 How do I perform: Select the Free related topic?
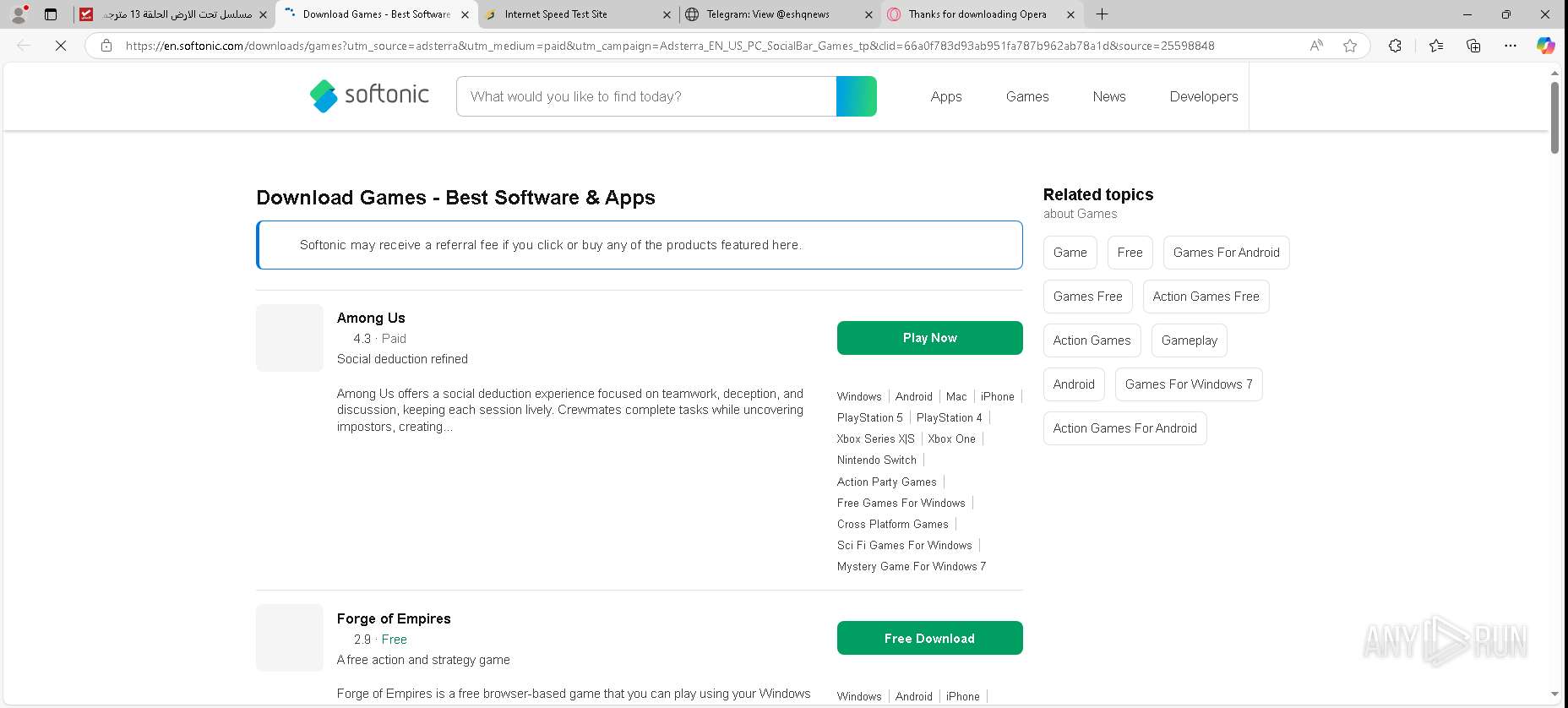point(1130,253)
